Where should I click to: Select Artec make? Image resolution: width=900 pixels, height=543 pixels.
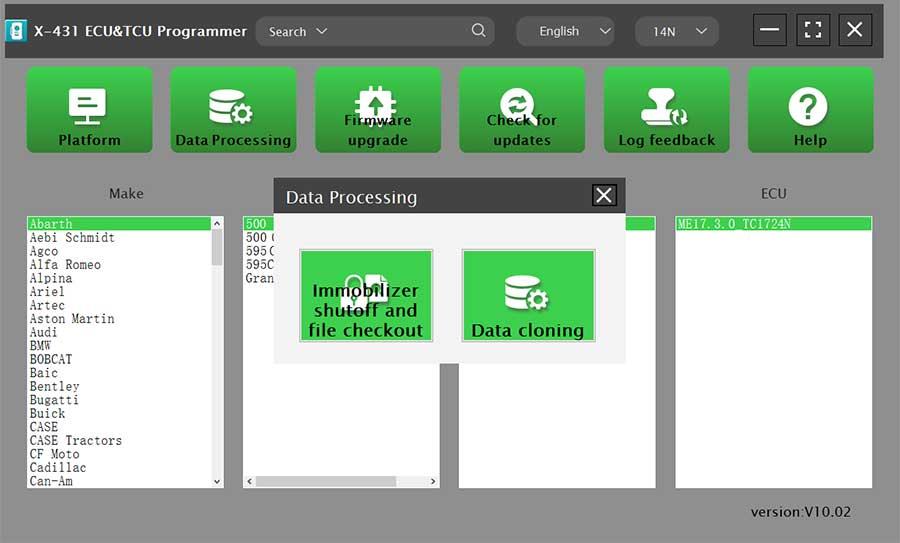(119, 305)
